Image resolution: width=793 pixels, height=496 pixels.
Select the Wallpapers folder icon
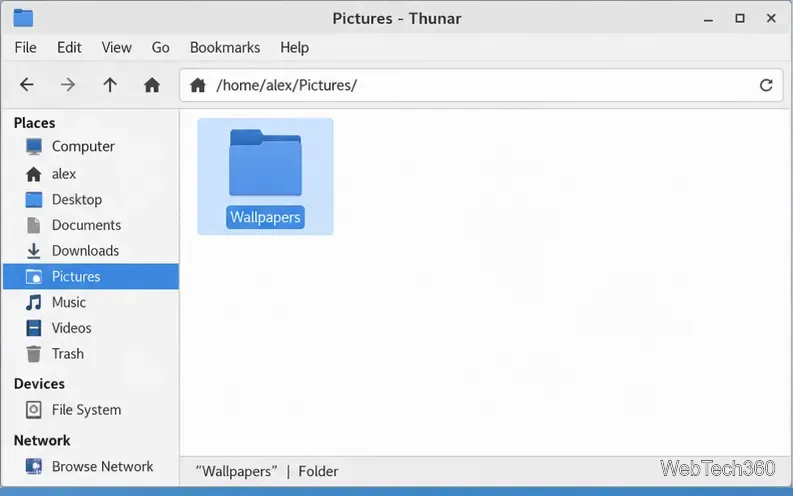[266, 162]
